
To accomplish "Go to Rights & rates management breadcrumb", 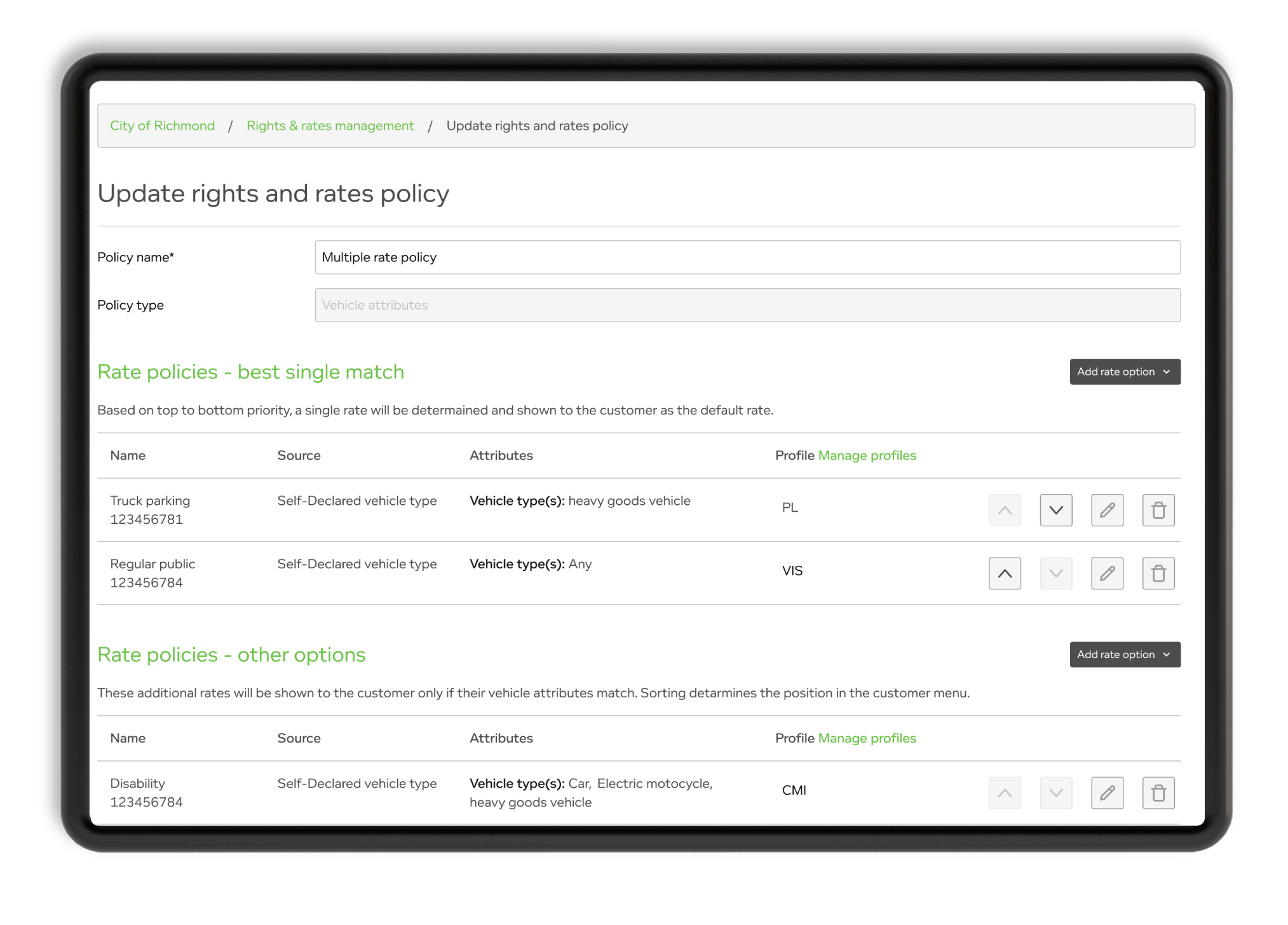I will click(x=330, y=125).
